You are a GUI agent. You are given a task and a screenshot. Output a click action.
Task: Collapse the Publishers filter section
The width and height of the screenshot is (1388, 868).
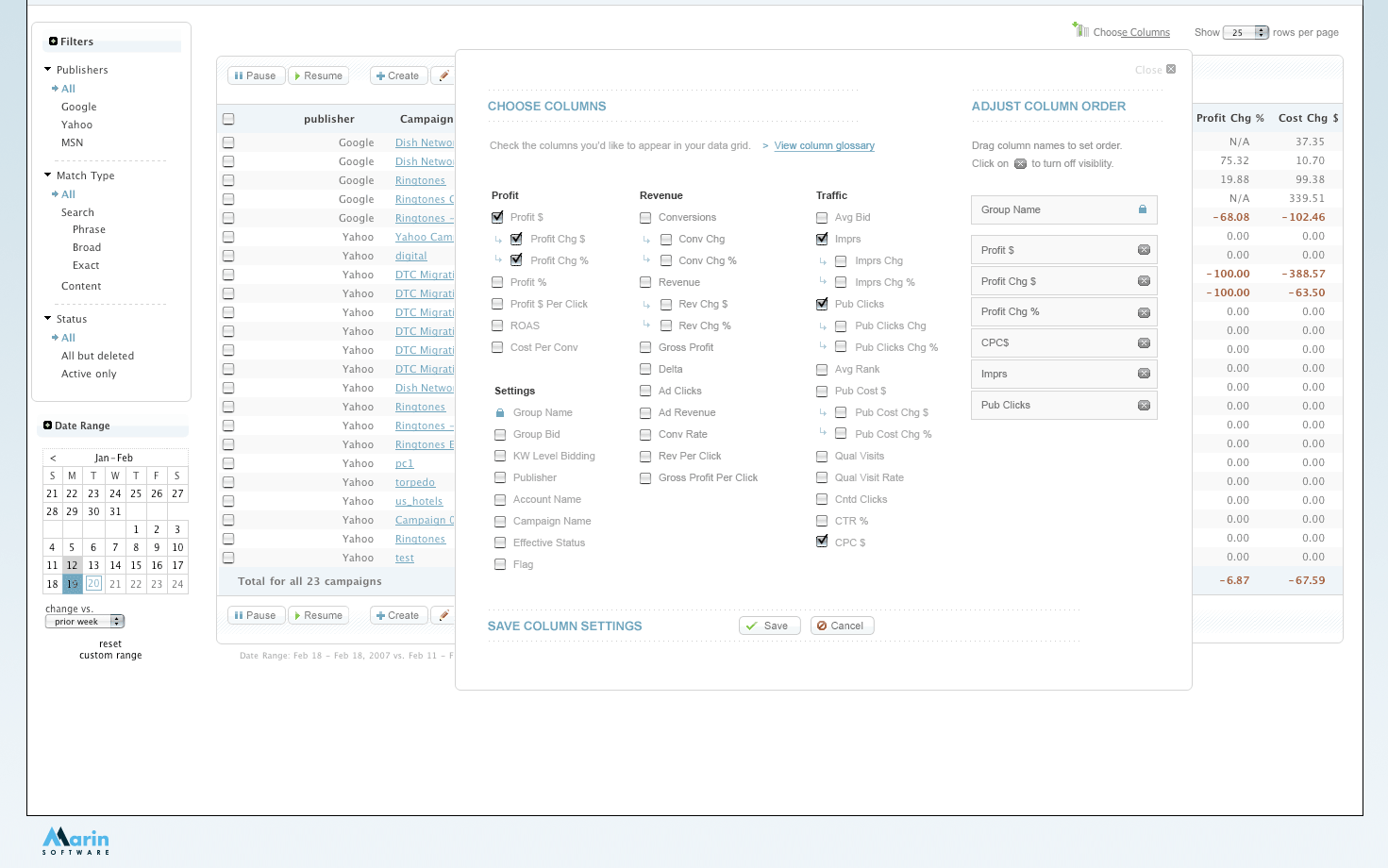48,70
